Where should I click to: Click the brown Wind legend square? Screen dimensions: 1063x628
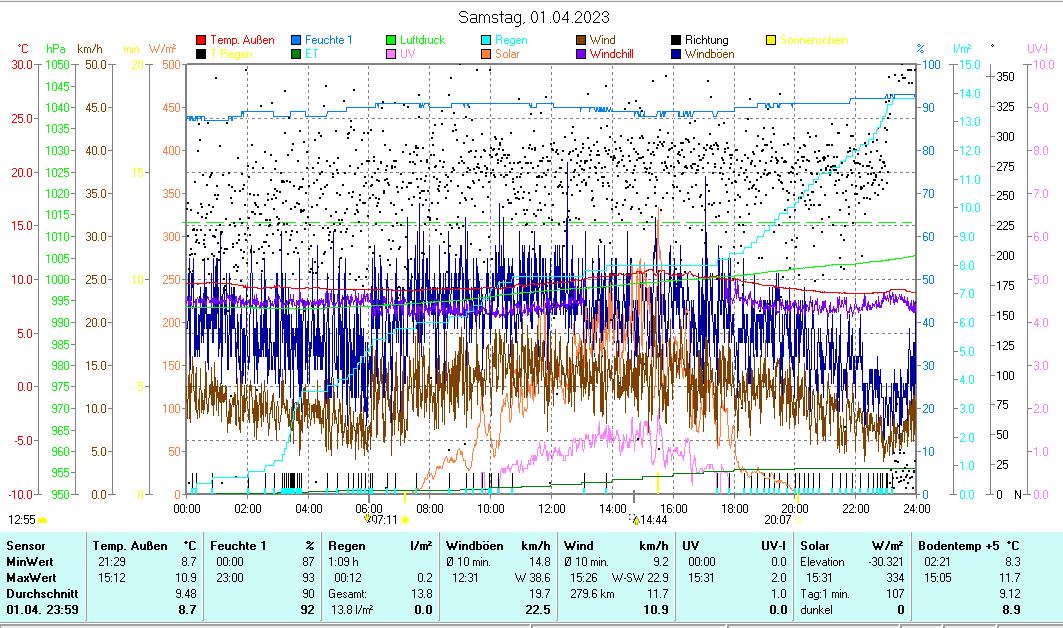point(581,40)
